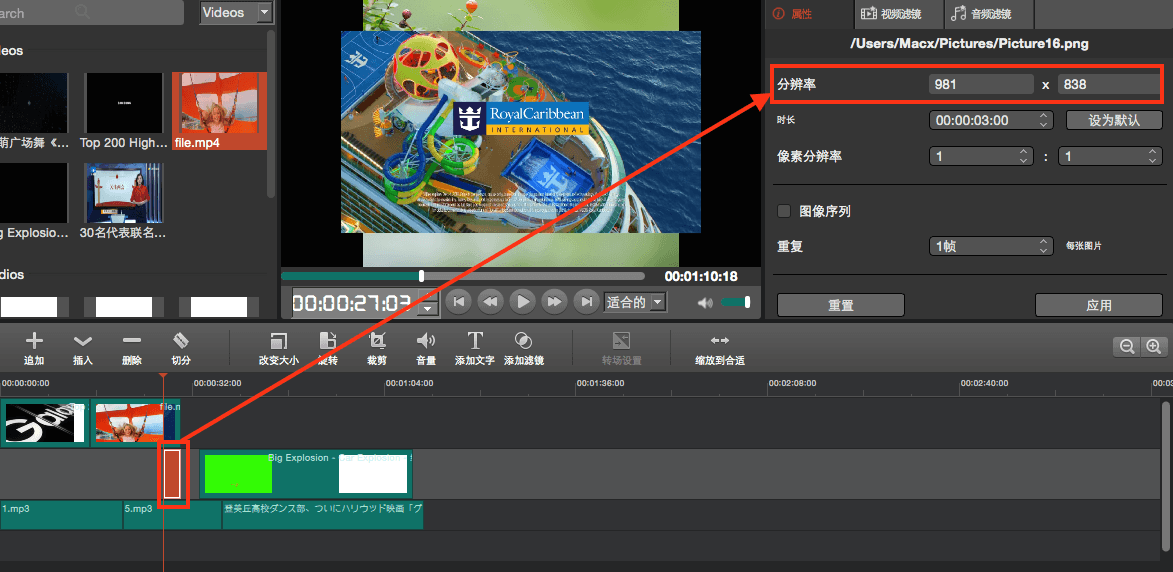Select the file.mp4 clip on video track

(135, 422)
